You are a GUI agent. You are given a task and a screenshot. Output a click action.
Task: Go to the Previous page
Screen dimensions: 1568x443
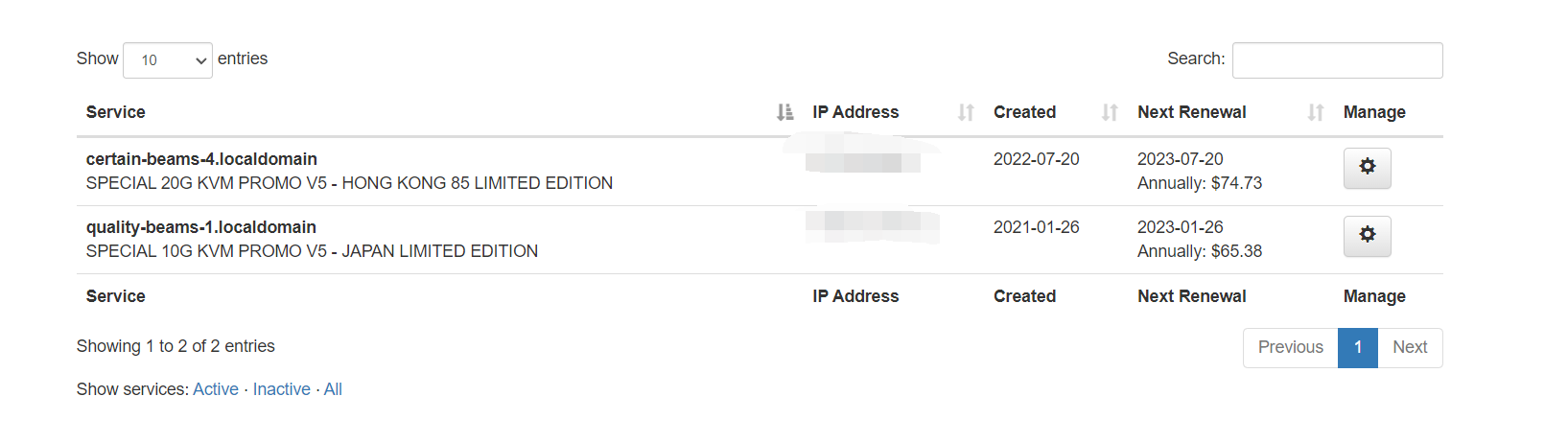(x=1290, y=347)
